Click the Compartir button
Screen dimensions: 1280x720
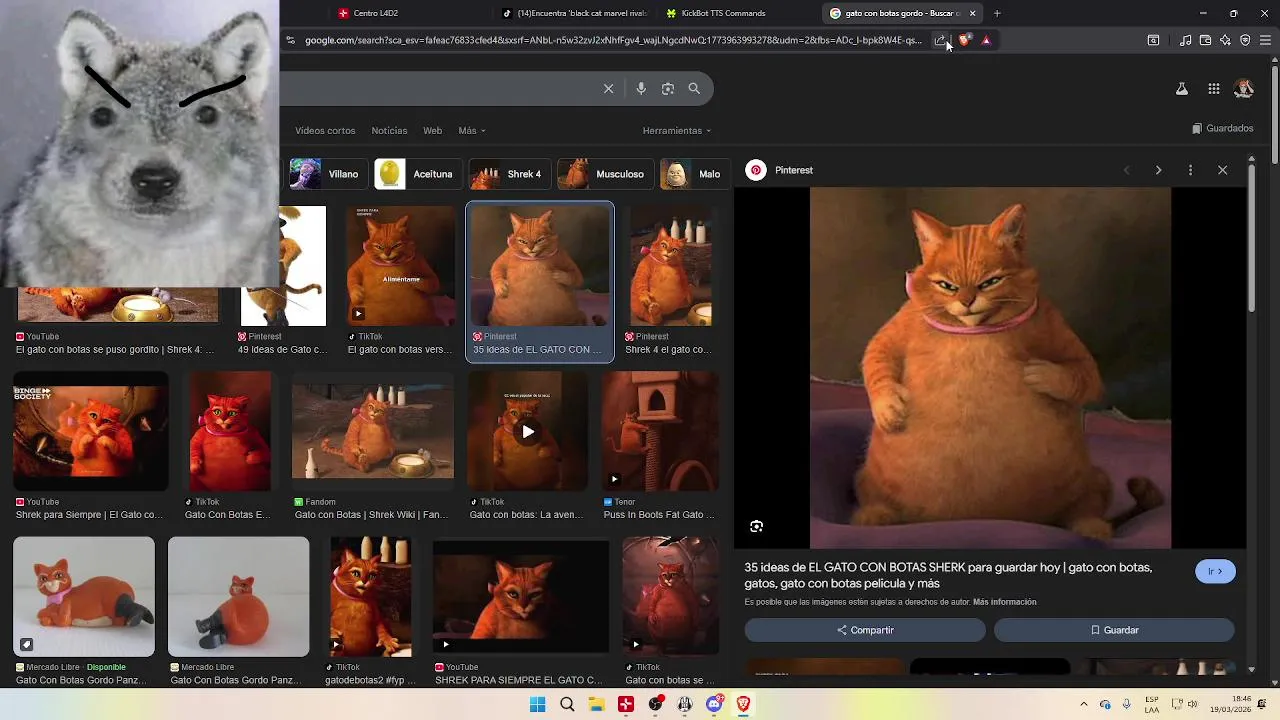(865, 630)
